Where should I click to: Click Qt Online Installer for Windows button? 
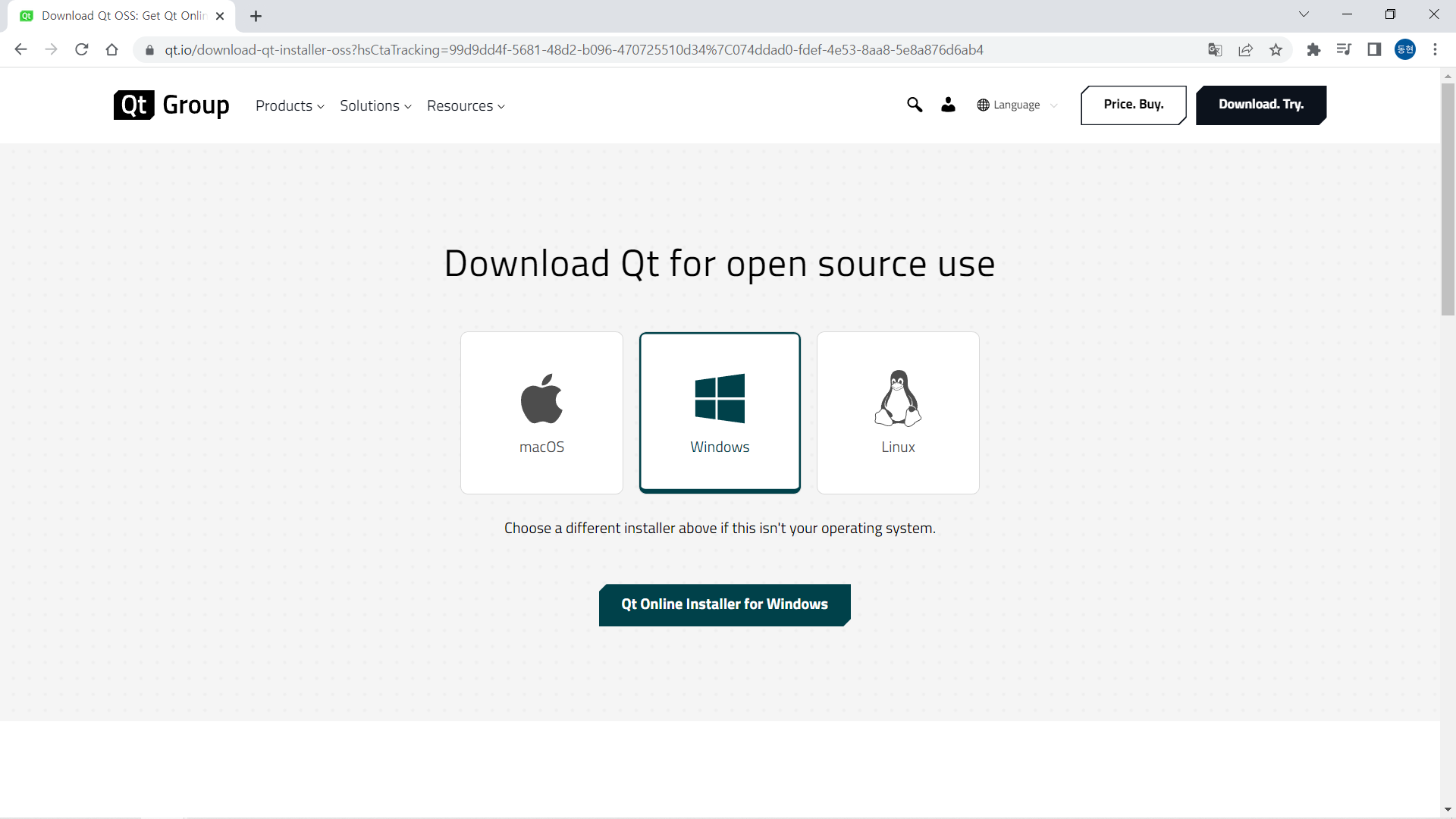[724, 604]
